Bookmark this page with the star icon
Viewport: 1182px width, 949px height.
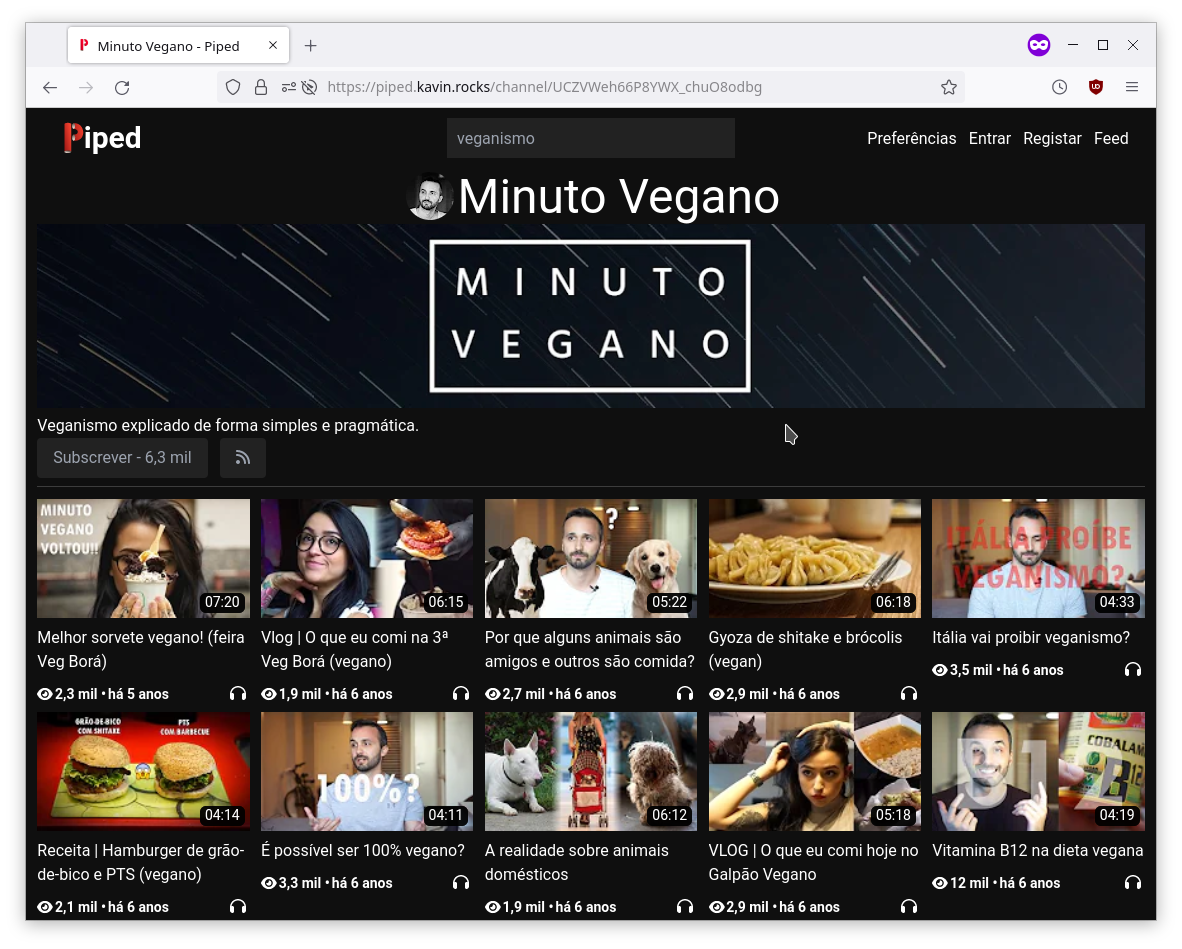(x=949, y=87)
